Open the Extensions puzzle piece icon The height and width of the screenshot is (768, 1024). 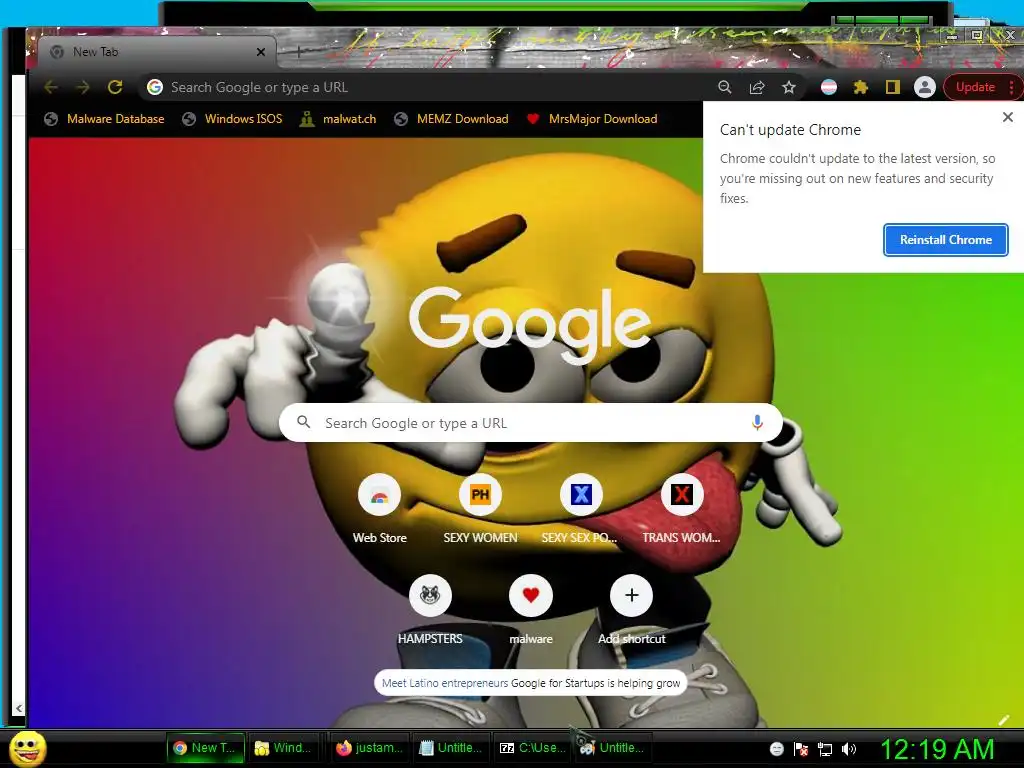(861, 87)
